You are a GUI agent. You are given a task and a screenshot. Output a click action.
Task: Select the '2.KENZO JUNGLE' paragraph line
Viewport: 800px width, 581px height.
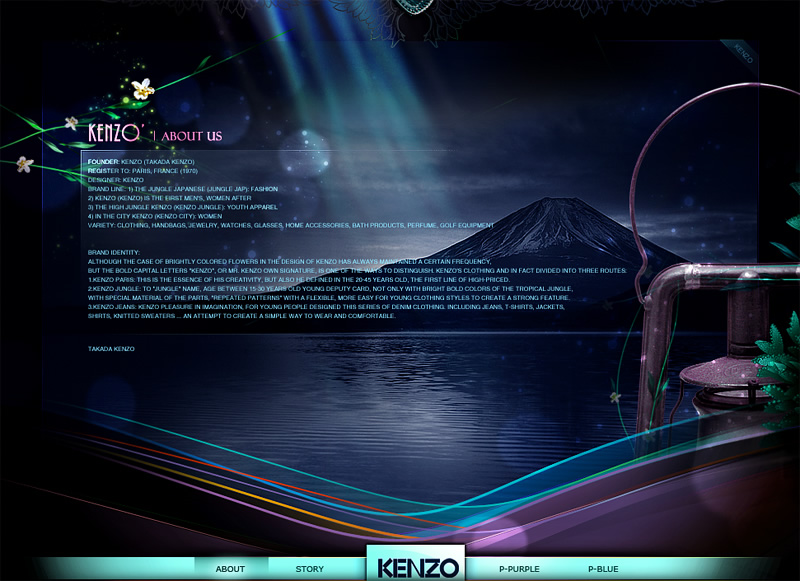[x=330, y=289]
